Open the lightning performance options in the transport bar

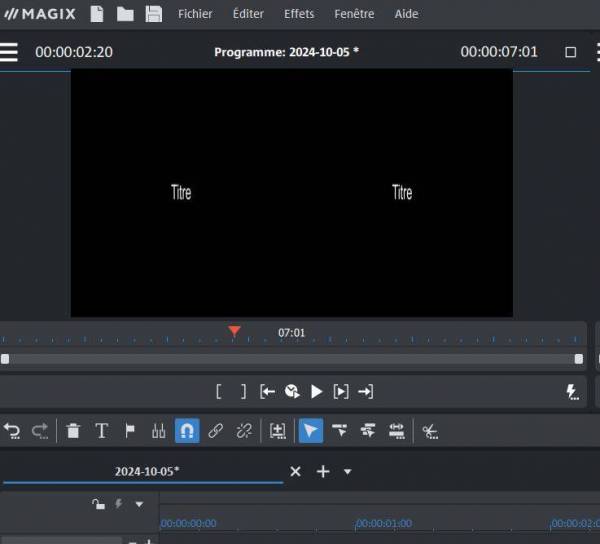click(572, 392)
